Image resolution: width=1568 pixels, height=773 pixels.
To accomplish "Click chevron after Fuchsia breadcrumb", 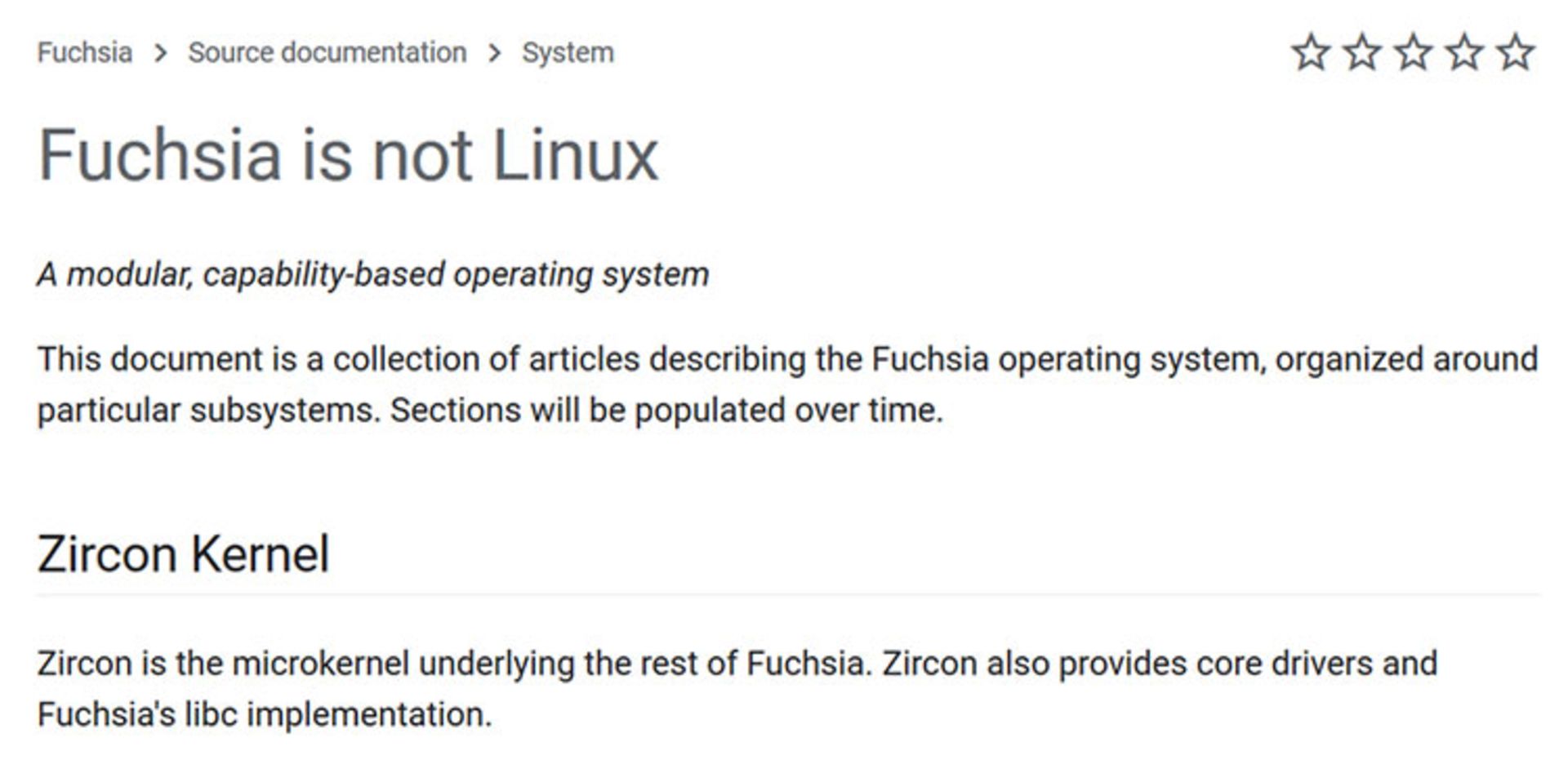I will (x=161, y=53).
